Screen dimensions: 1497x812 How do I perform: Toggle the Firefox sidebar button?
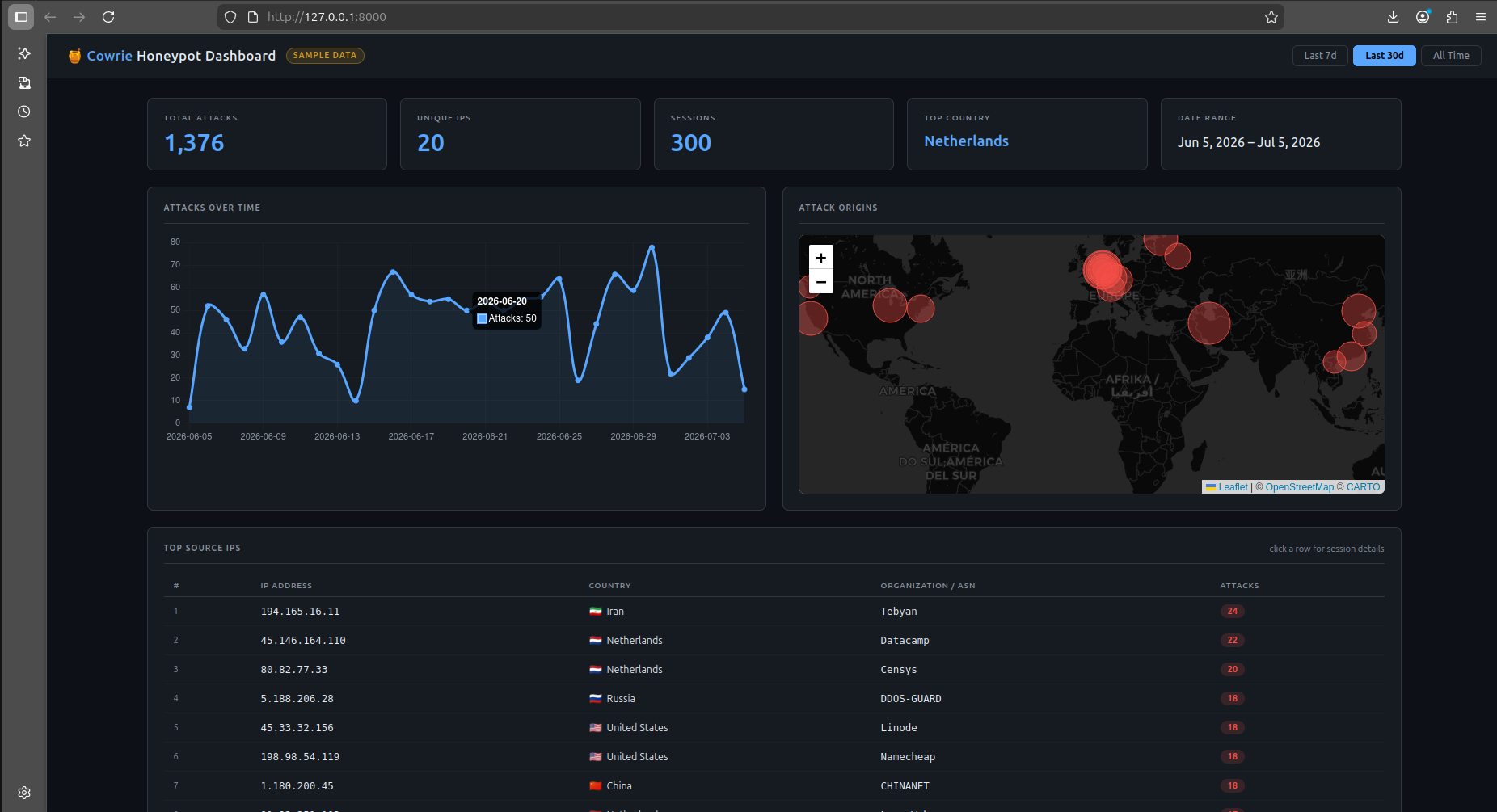click(21, 17)
